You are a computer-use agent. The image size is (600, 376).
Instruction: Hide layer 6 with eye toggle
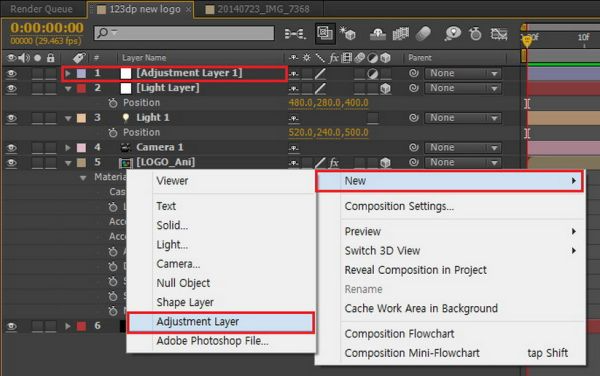point(11,326)
